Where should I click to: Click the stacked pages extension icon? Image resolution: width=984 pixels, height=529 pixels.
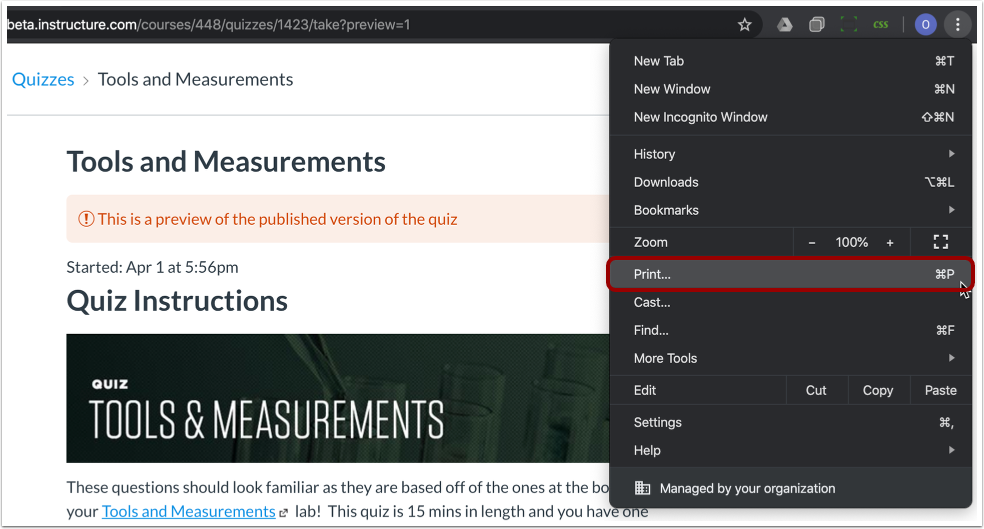pos(816,24)
